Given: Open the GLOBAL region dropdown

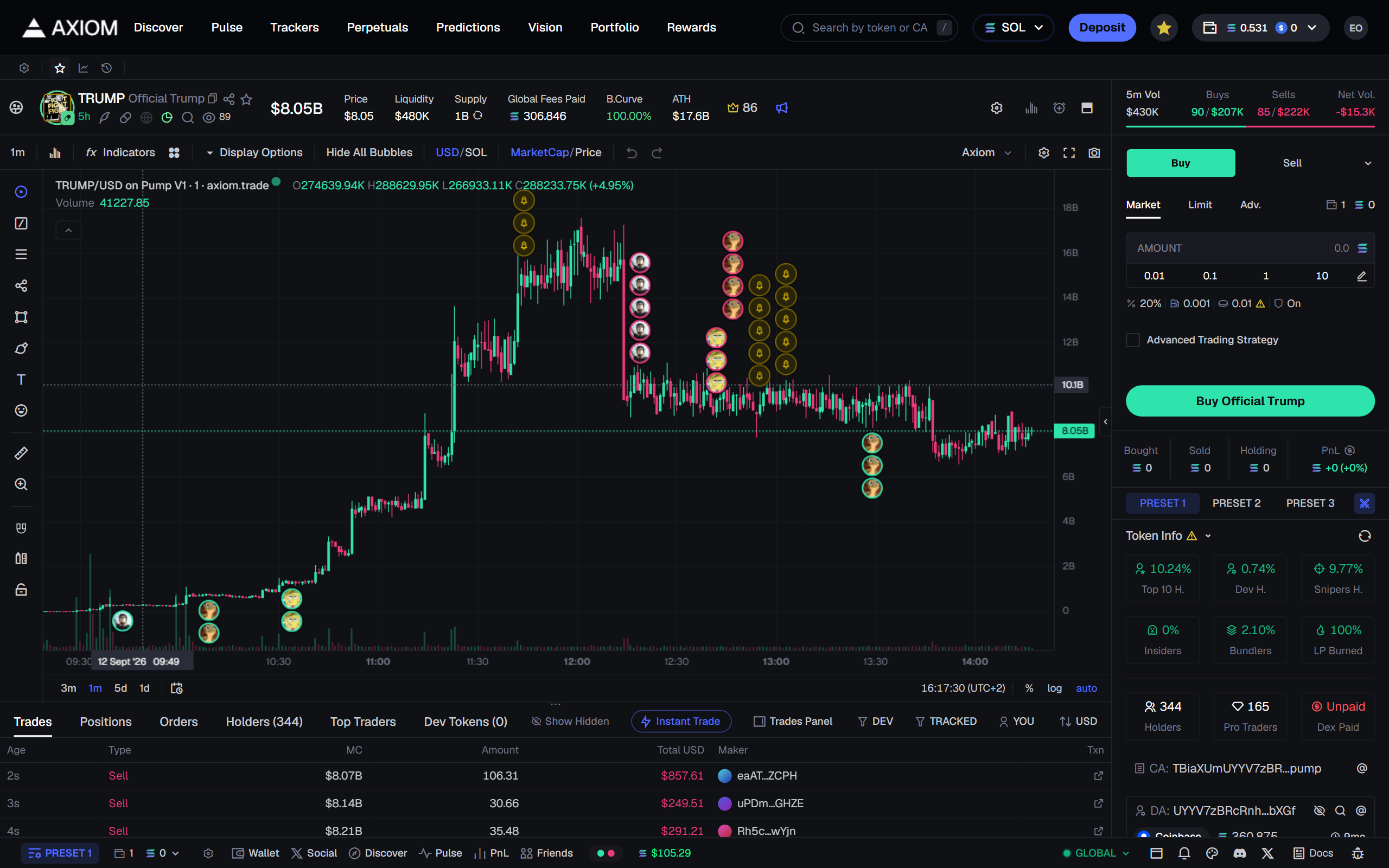Looking at the screenshot, I should point(1095,853).
